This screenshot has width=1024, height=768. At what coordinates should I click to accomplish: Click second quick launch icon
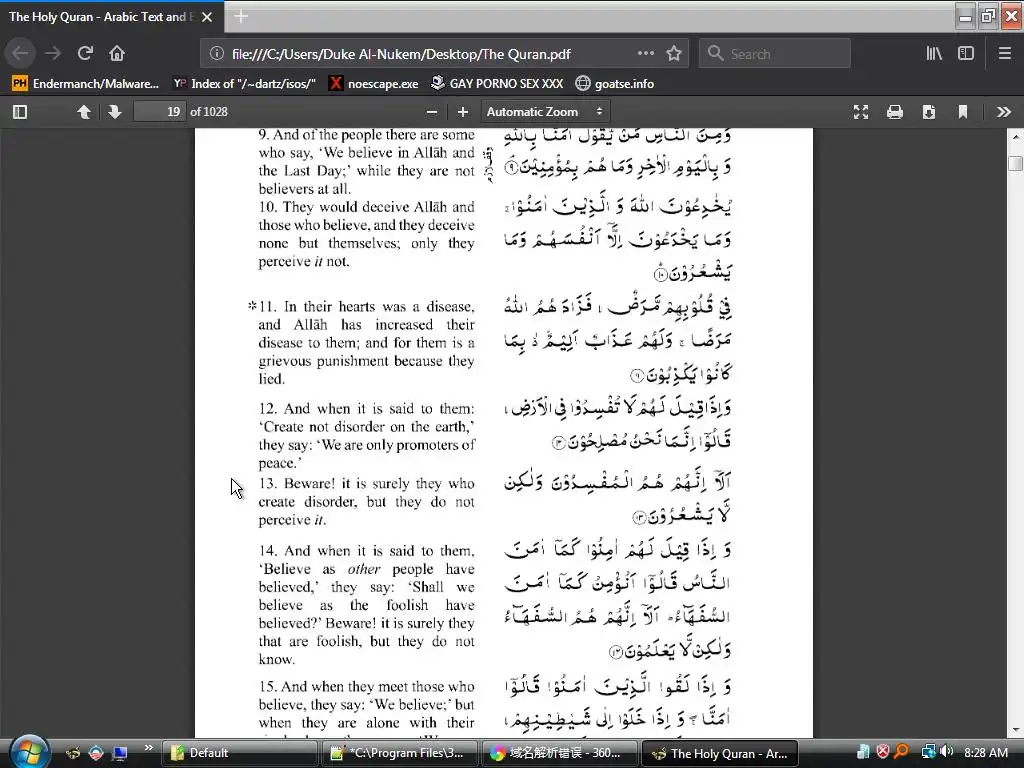[96, 753]
